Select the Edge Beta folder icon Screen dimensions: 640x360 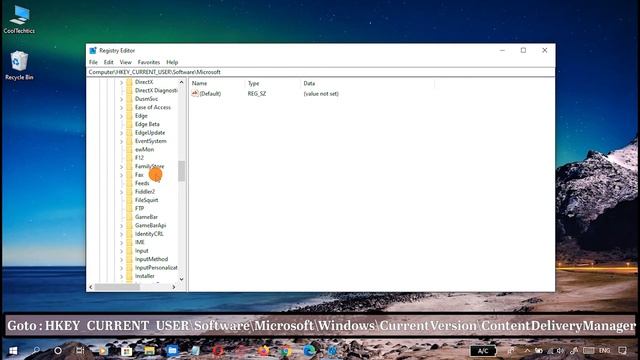click(129, 124)
